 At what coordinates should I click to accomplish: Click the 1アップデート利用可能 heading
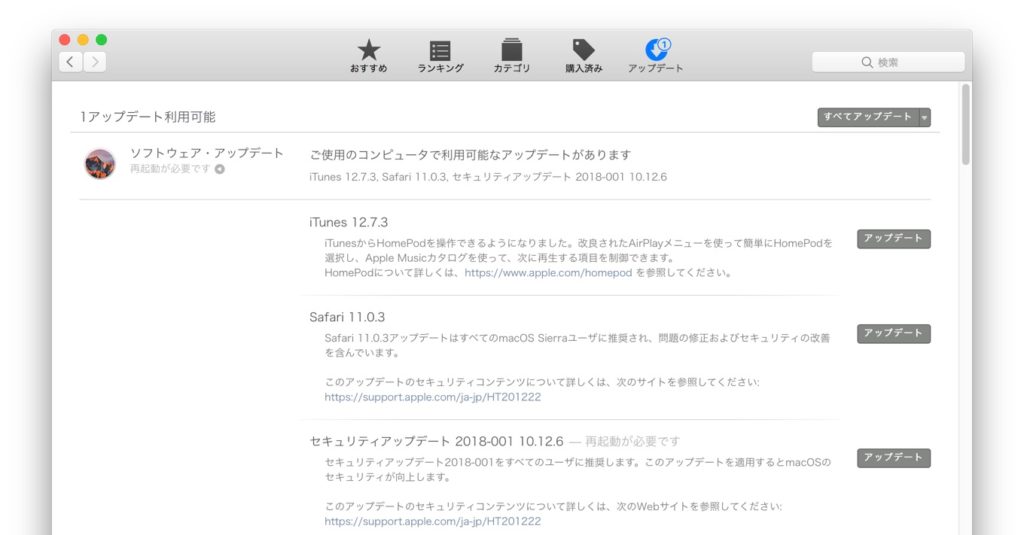(148, 117)
